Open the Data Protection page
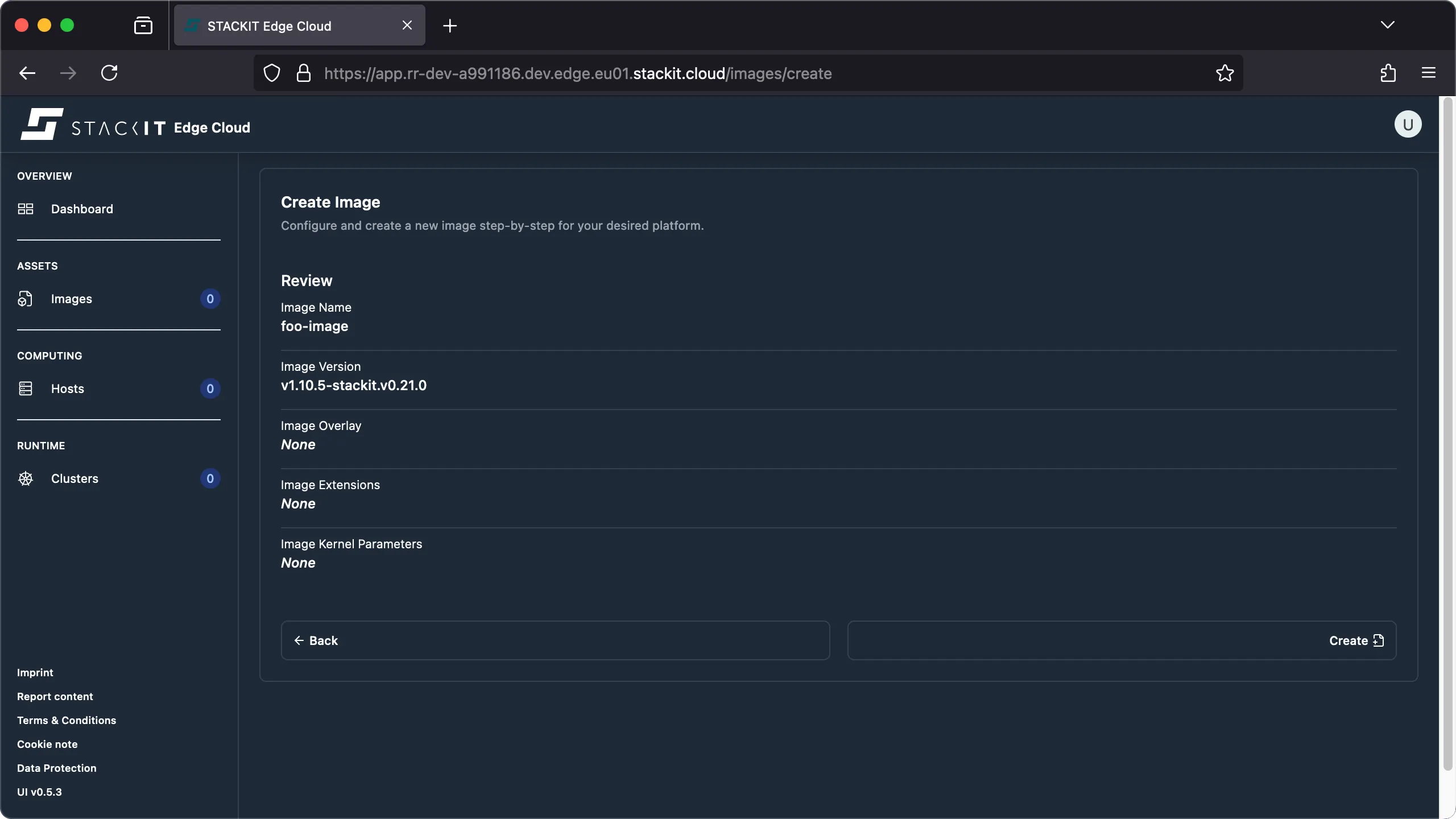 click(56, 768)
